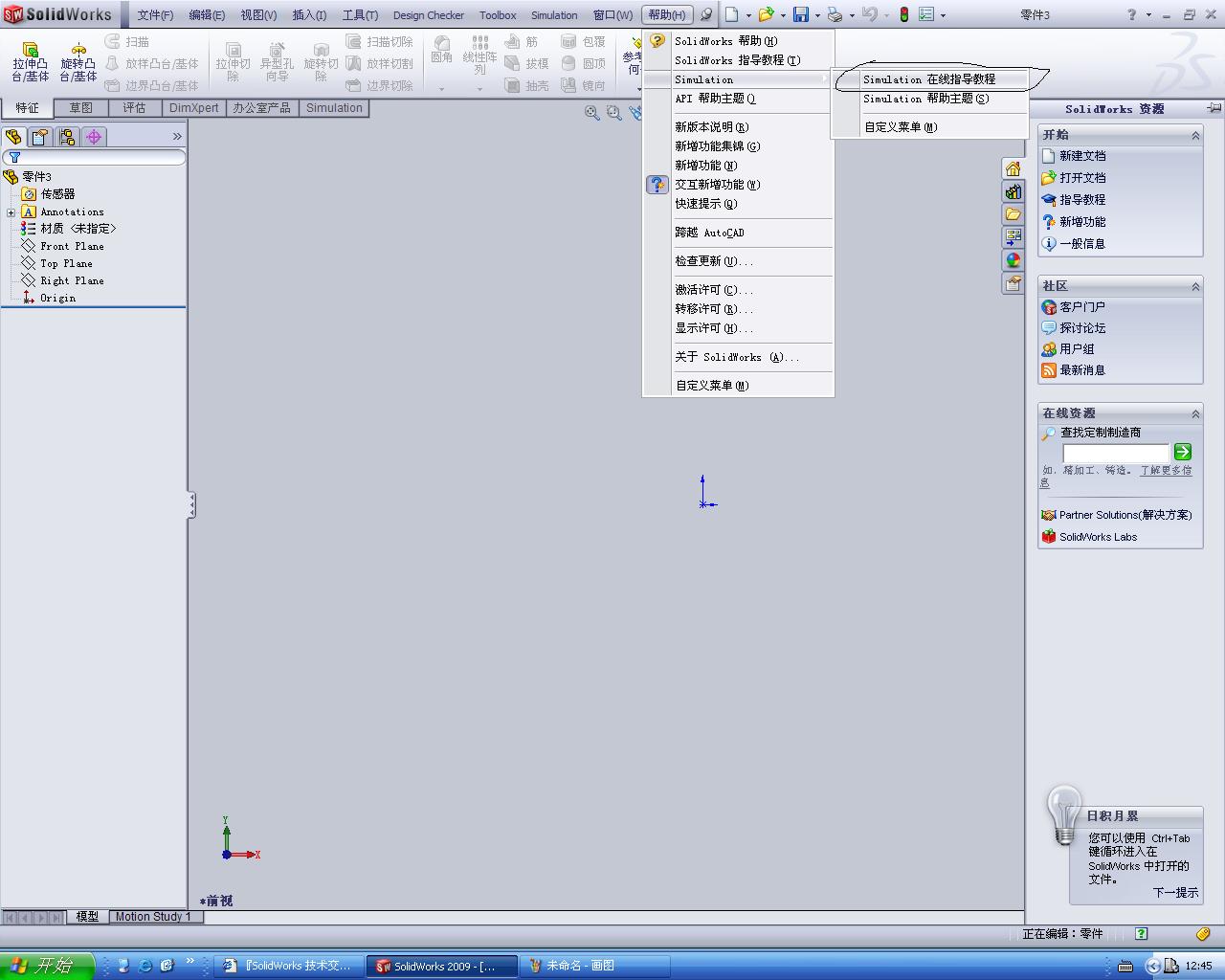Click the Open file folder icon

(766, 14)
